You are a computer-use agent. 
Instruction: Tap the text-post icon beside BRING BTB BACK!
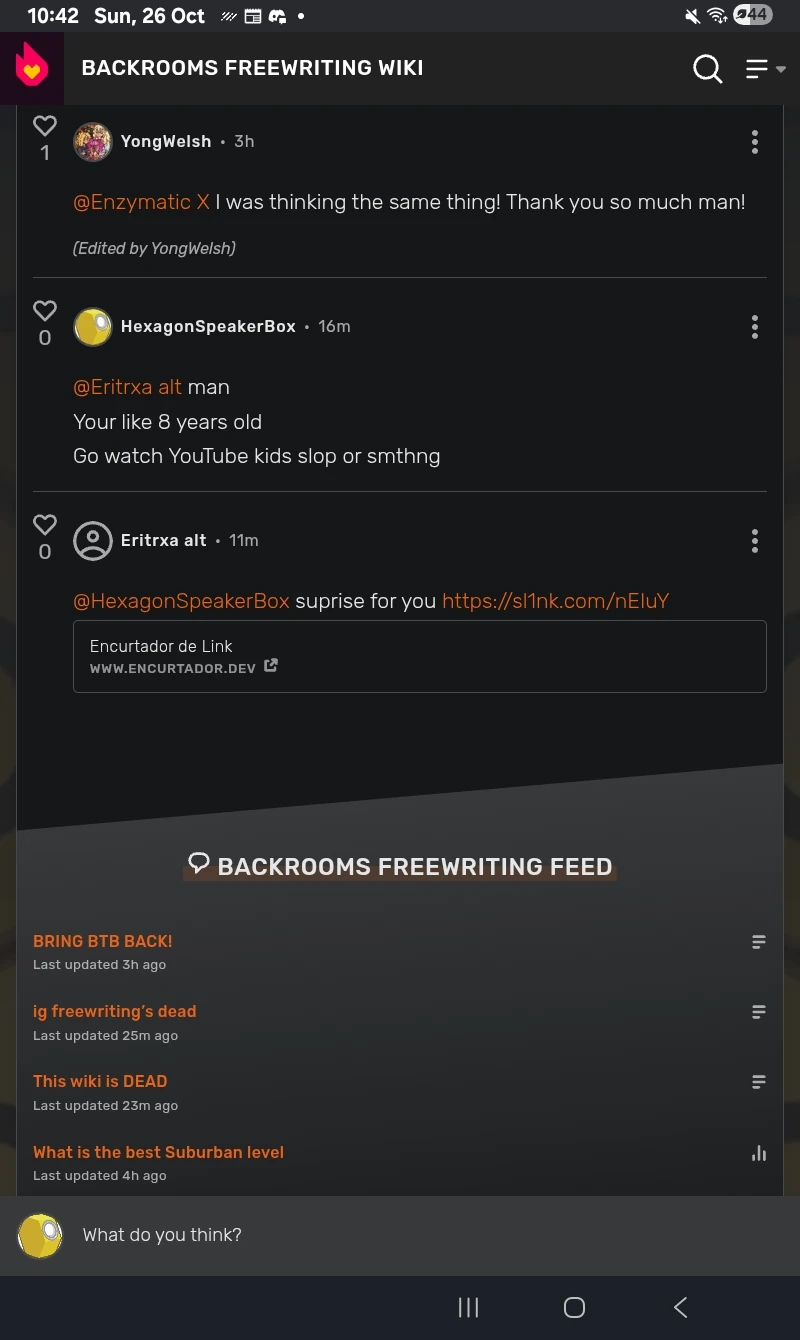pyautogui.click(x=758, y=941)
